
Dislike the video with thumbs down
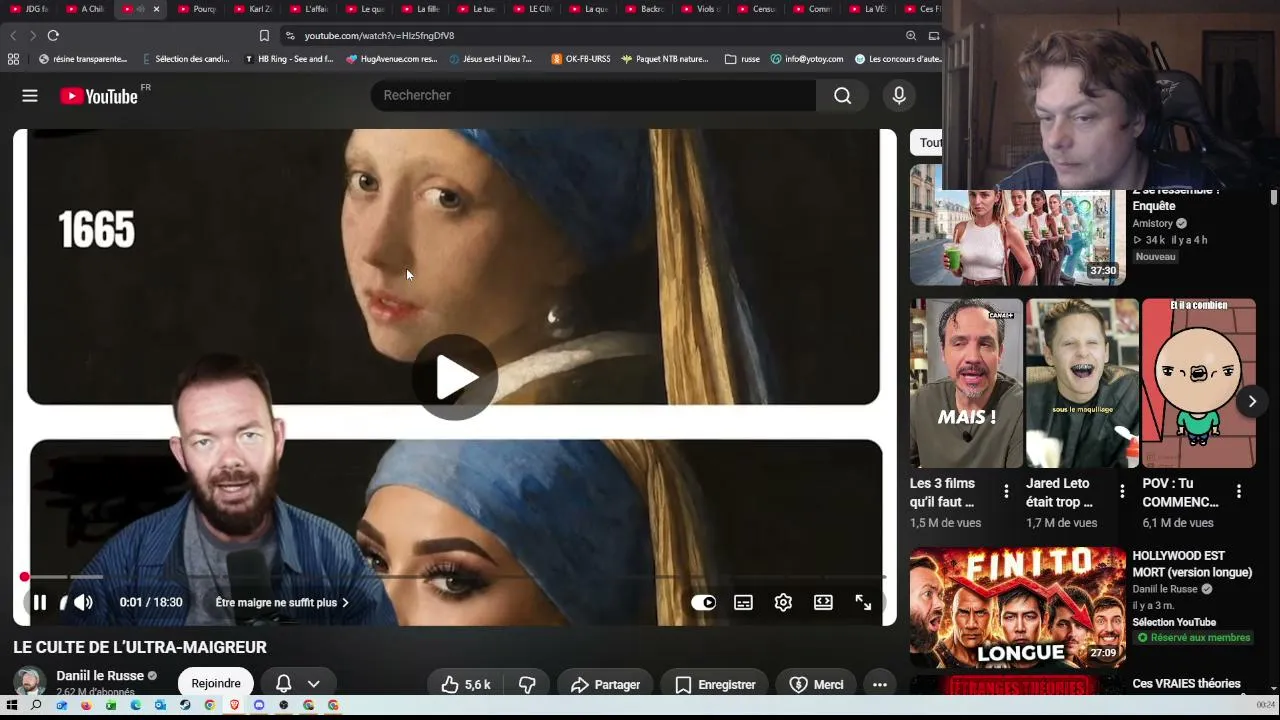(527, 685)
